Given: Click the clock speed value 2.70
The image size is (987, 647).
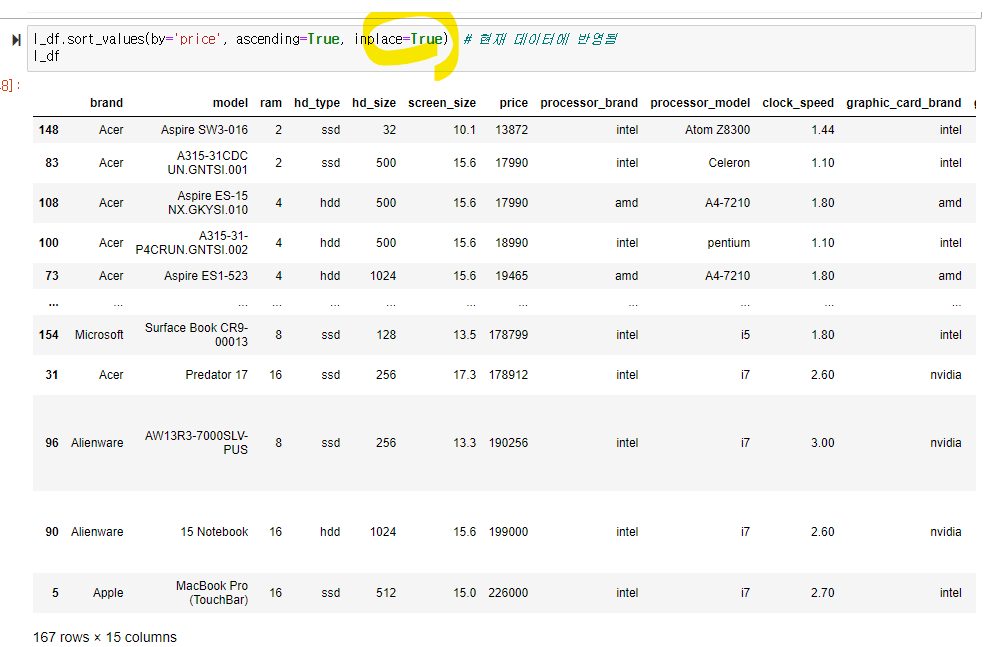Looking at the screenshot, I should pos(822,593).
